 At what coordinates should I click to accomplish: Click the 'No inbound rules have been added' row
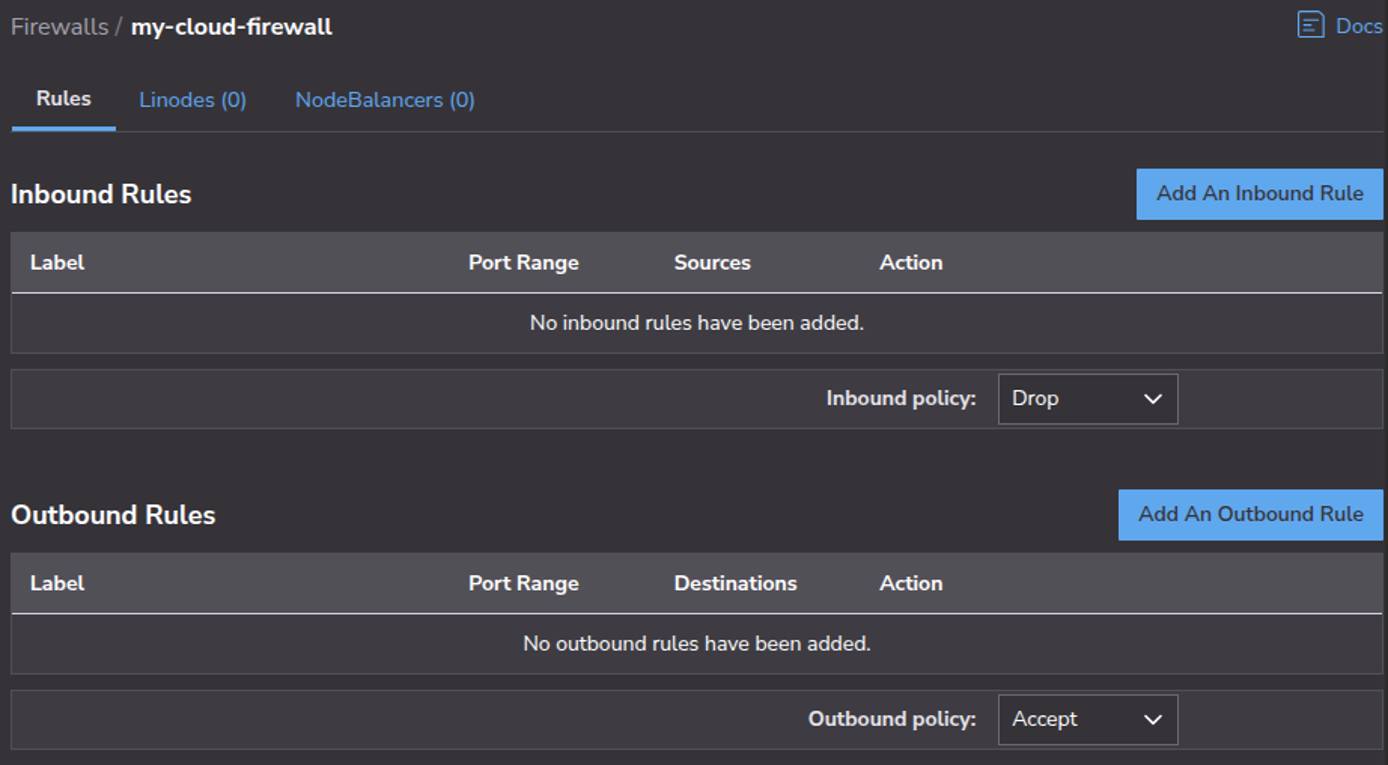694,323
